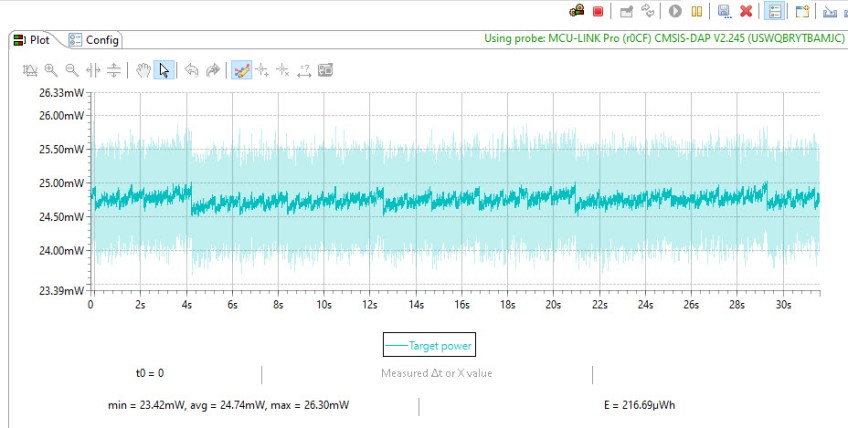This screenshot has width=848, height=428.
Task: Toggle the highlighted list view icon
Action: click(773, 11)
